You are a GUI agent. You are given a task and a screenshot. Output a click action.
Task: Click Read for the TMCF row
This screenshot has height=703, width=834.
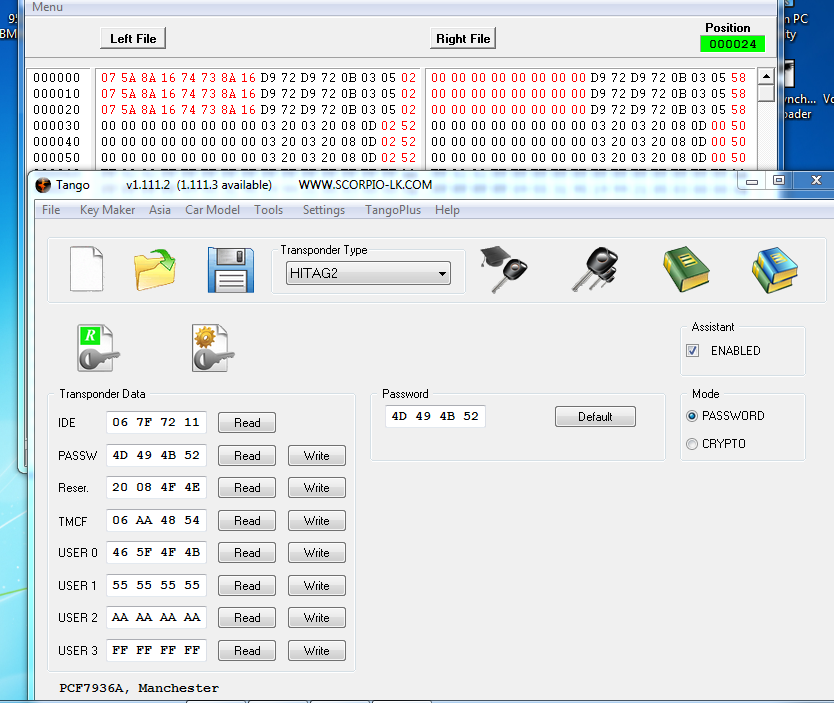247,521
